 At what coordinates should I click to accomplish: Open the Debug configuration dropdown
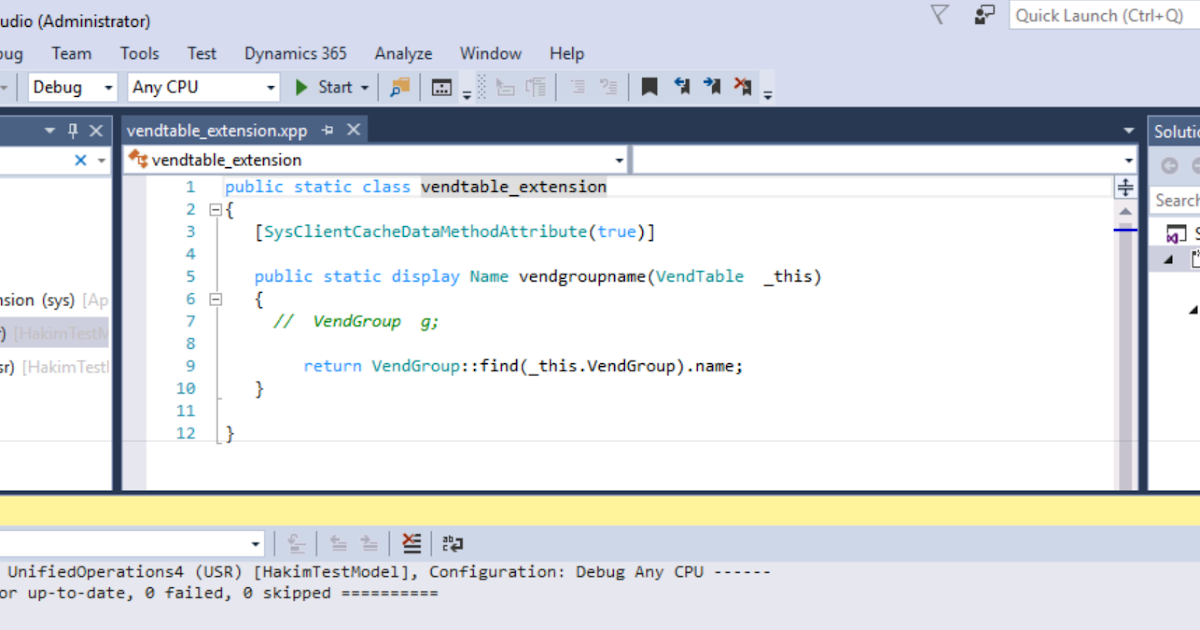pos(106,87)
